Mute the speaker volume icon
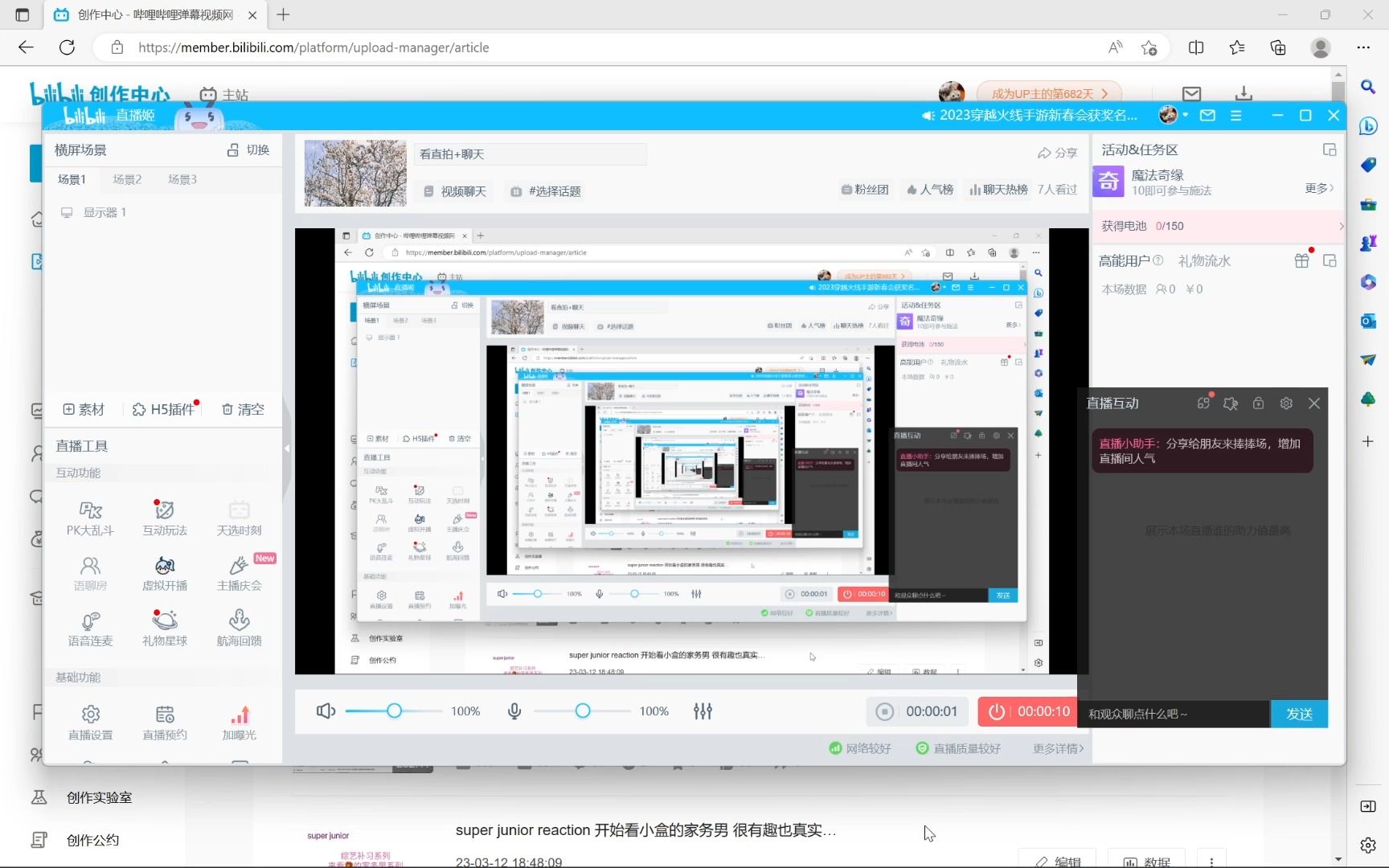Screen dimensions: 1389x868 [x=326, y=711]
